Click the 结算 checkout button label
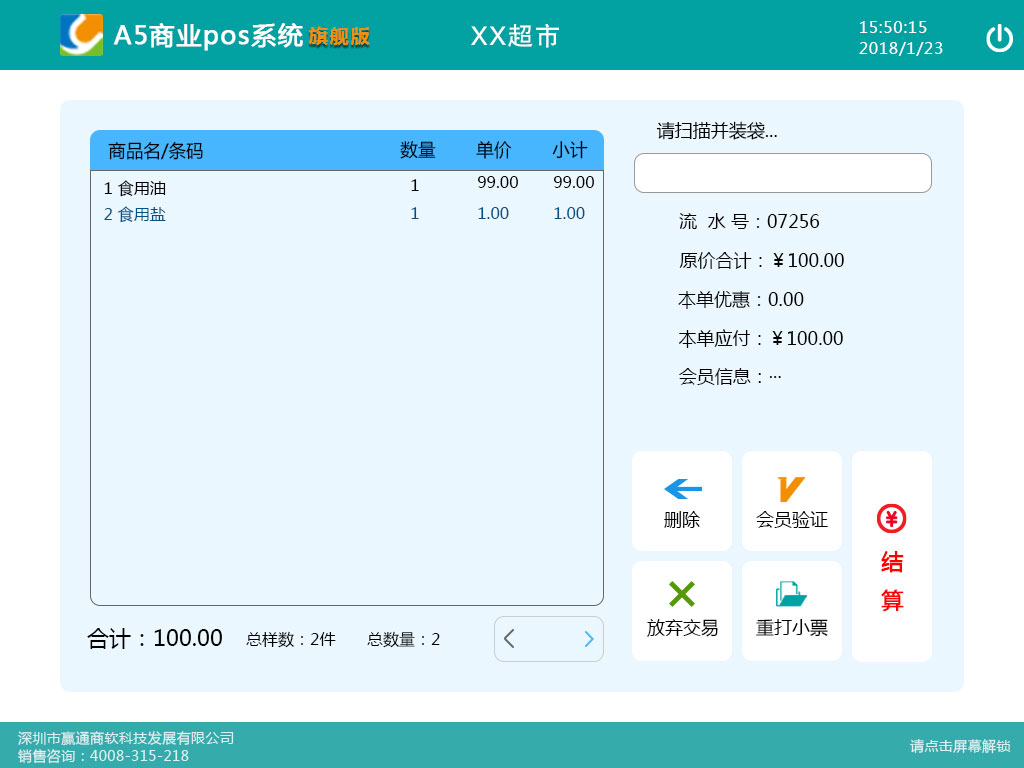This screenshot has height=768, width=1024. (x=891, y=582)
